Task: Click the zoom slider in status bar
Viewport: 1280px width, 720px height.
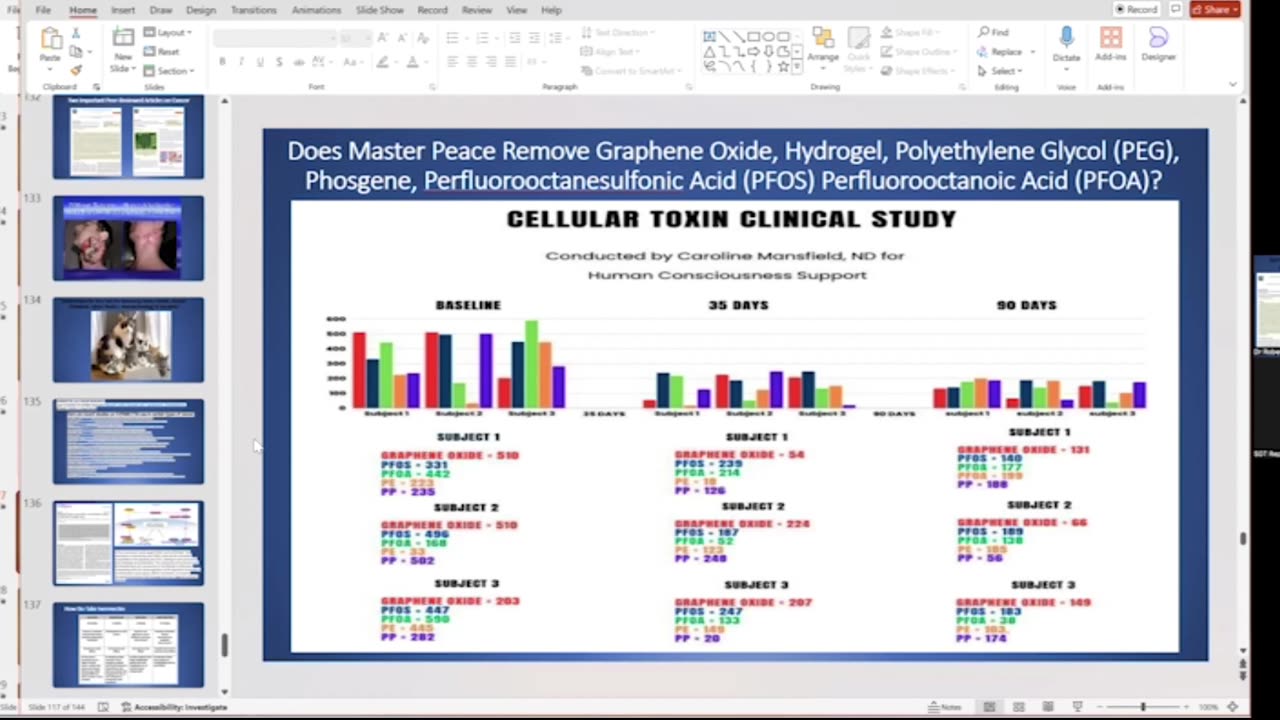Action: pyautogui.click(x=1143, y=707)
